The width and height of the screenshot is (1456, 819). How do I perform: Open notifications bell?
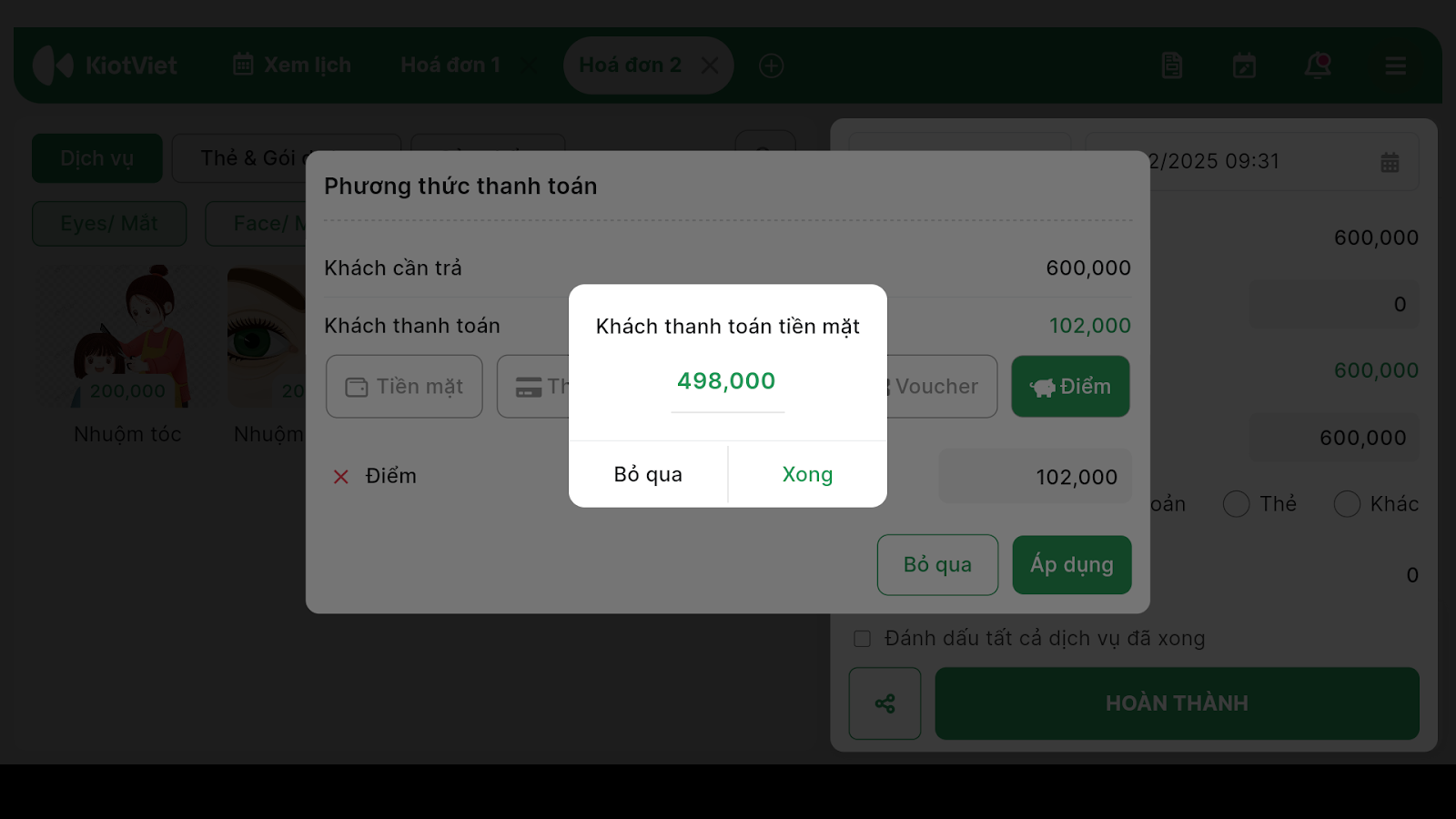click(1317, 66)
